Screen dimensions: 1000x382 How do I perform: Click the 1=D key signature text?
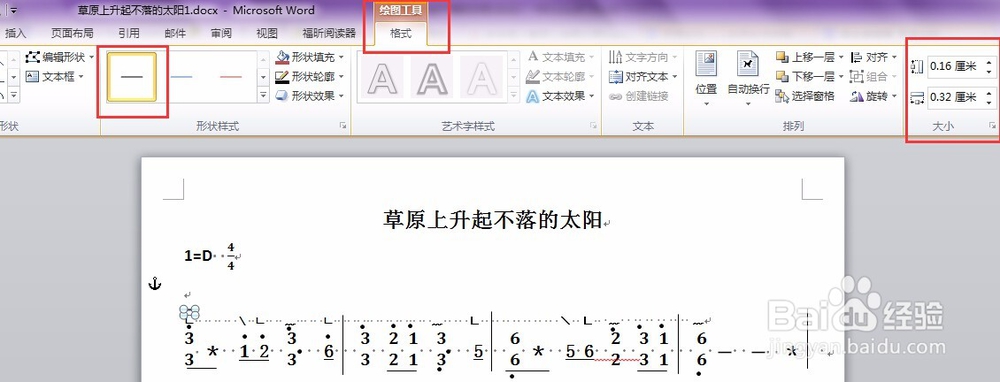pyautogui.click(x=198, y=256)
